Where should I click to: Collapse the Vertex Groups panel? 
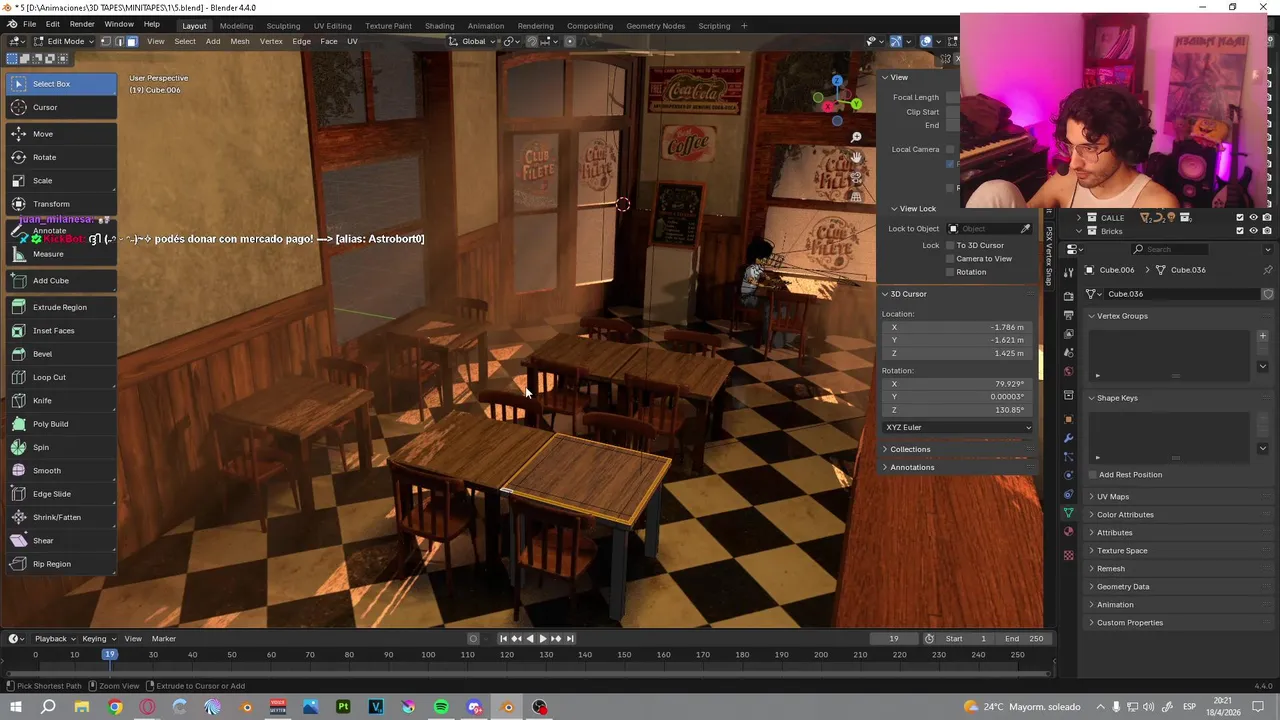coord(1122,316)
